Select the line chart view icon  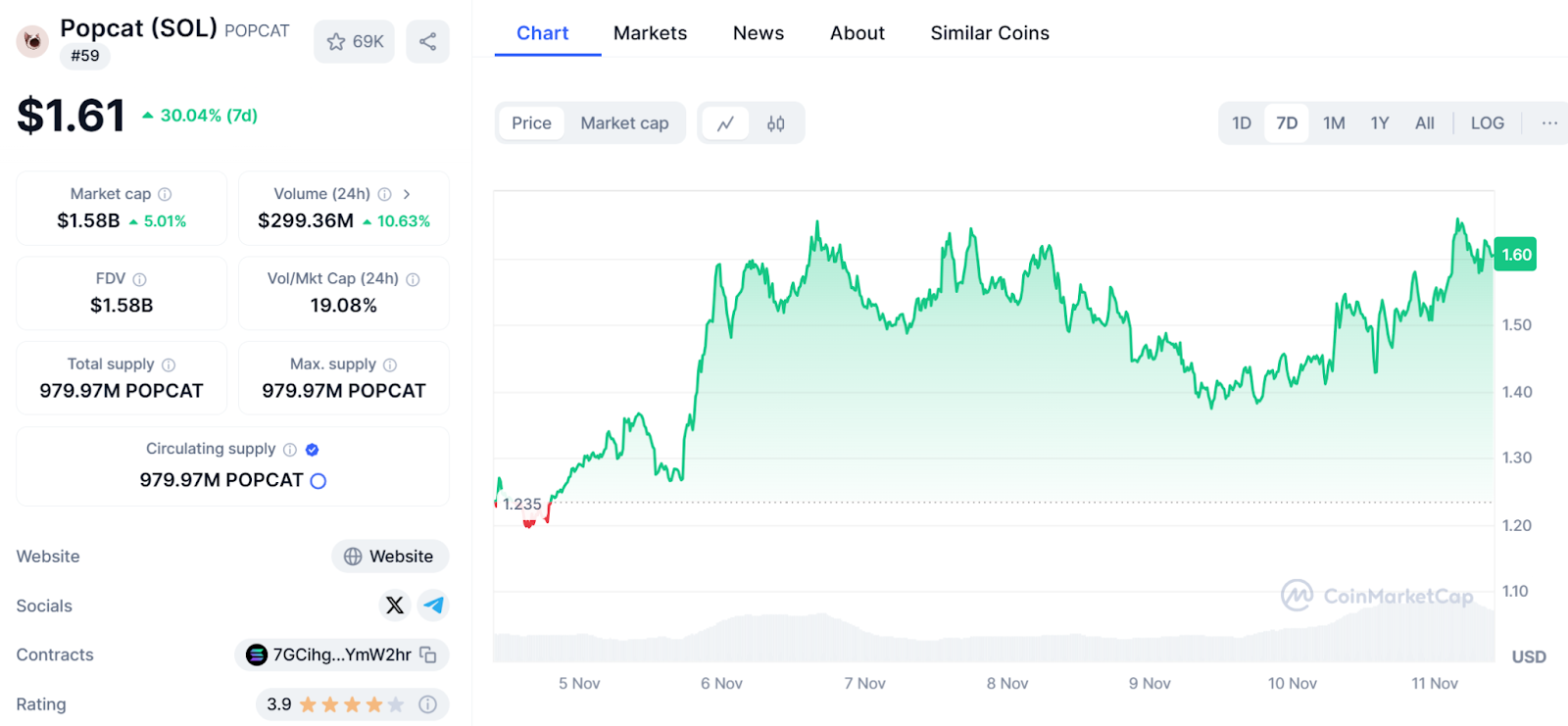(x=725, y=123)
